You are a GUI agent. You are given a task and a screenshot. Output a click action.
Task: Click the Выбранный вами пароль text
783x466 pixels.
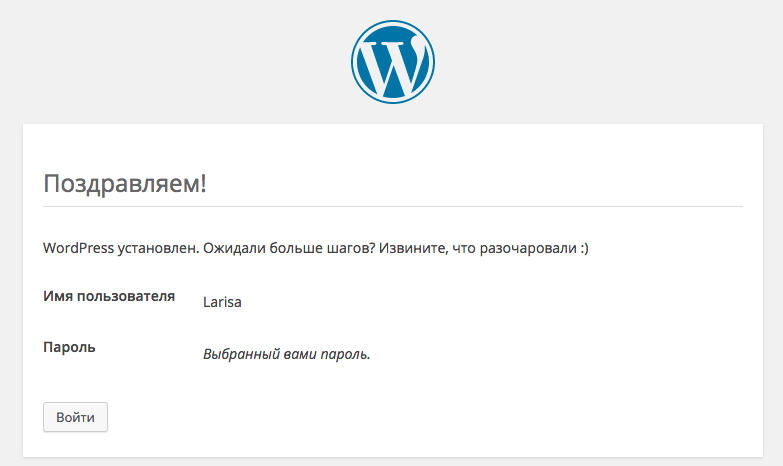click(x=287, y=354)
